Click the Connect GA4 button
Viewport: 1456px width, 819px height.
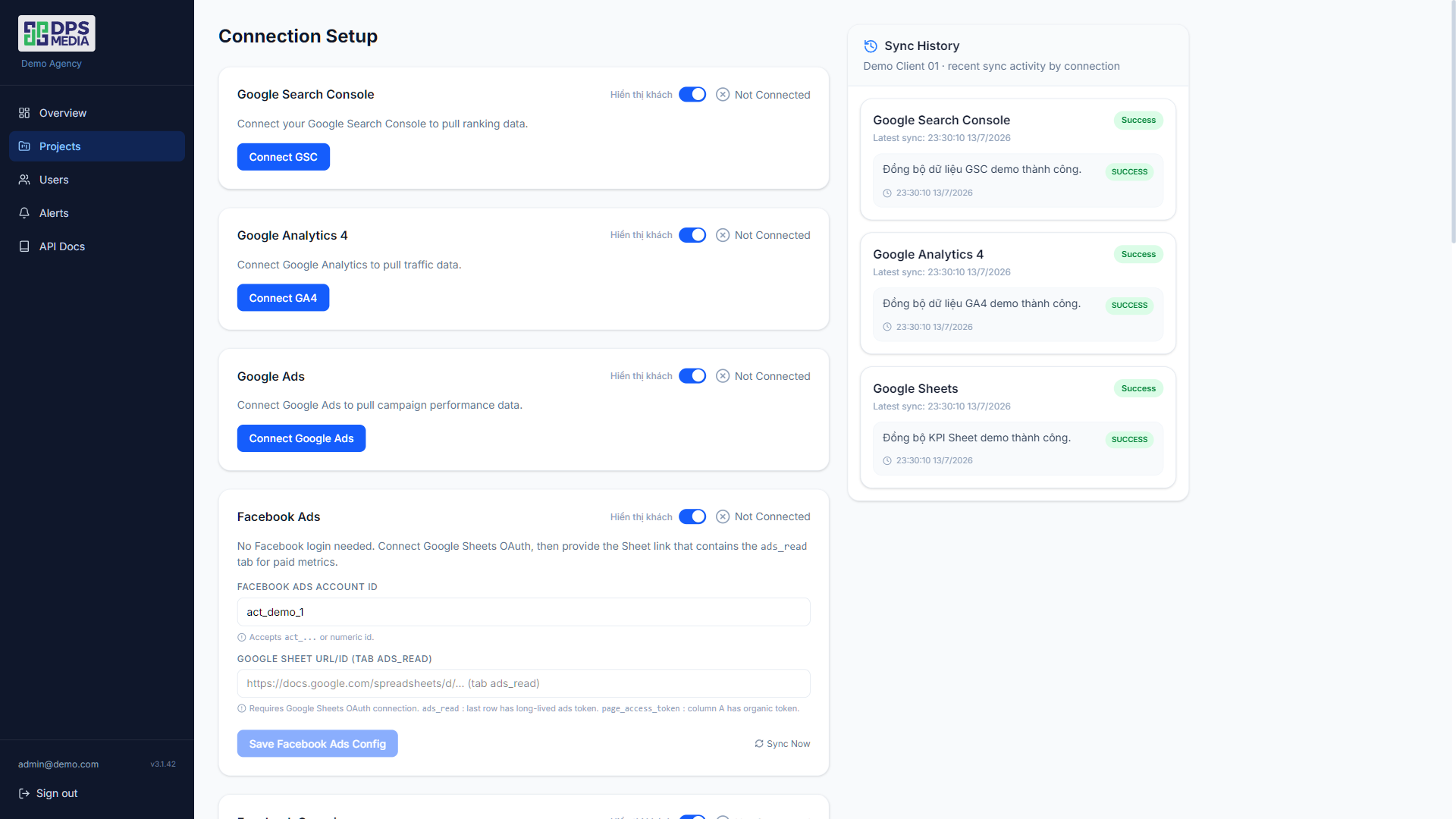283,298
